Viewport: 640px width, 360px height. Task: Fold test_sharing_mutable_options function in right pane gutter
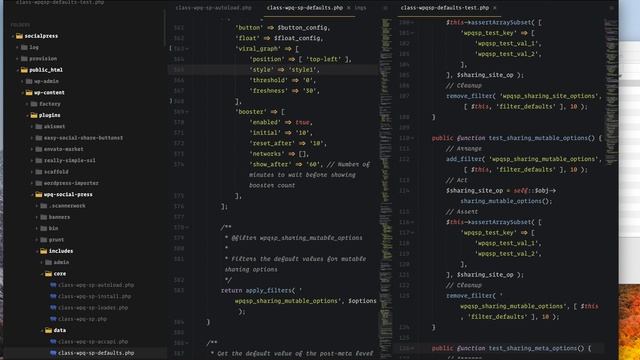(412, 138)
